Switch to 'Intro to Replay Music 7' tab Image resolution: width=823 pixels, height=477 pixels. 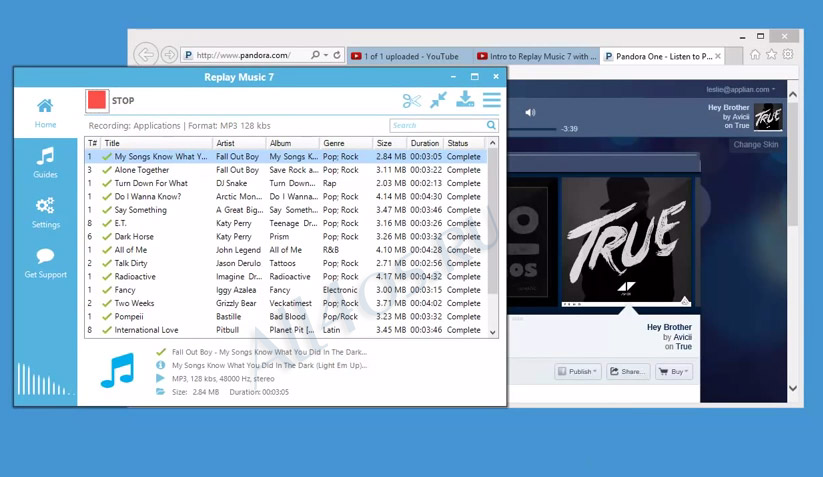coord(537,56)
